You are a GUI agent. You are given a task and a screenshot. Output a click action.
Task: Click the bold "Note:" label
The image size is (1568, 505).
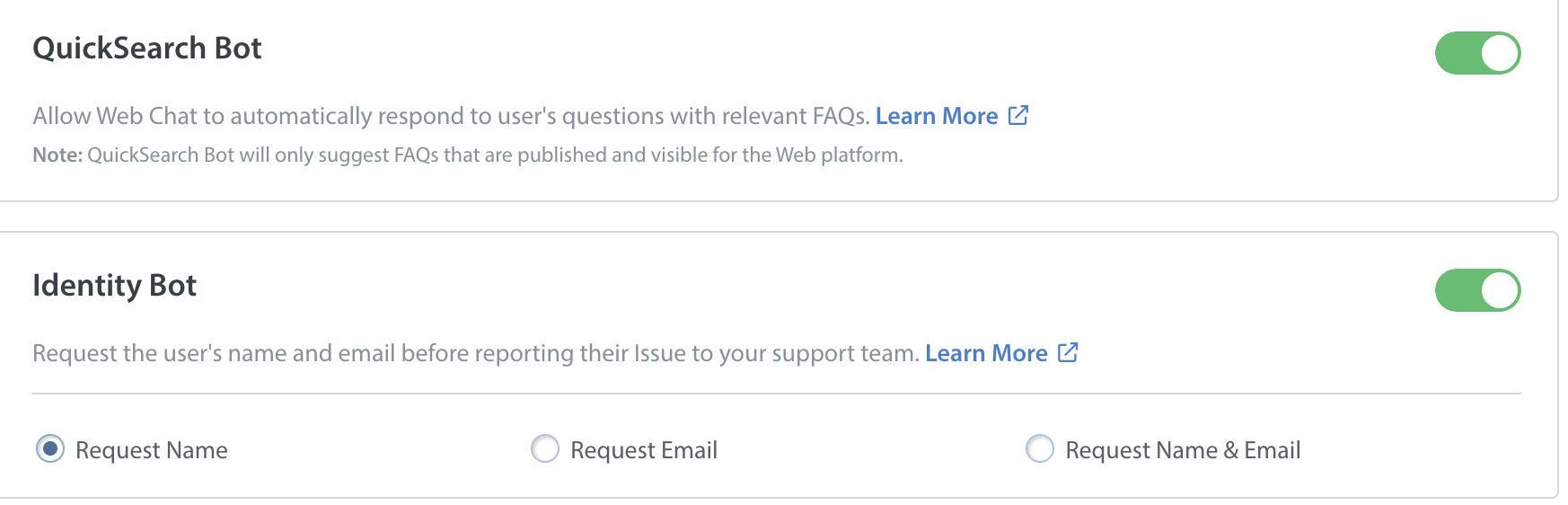point(57,155)
